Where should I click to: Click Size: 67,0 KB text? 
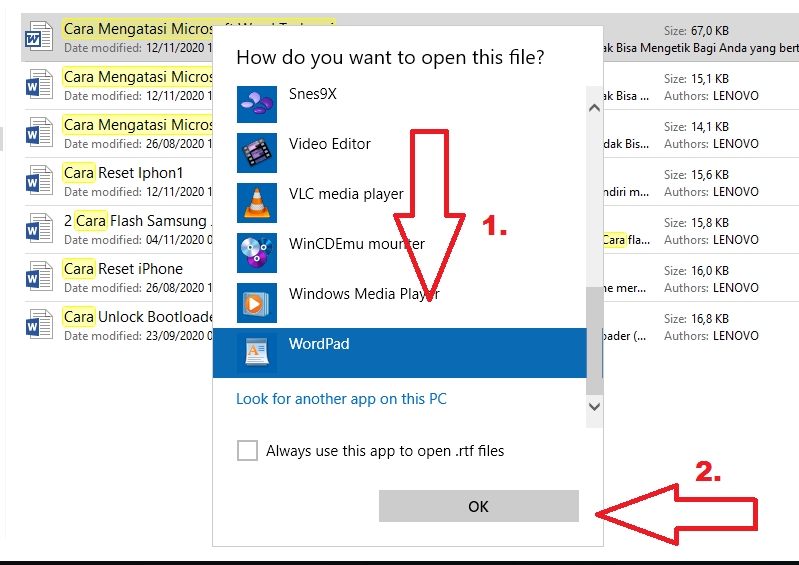tap(696, 31)
